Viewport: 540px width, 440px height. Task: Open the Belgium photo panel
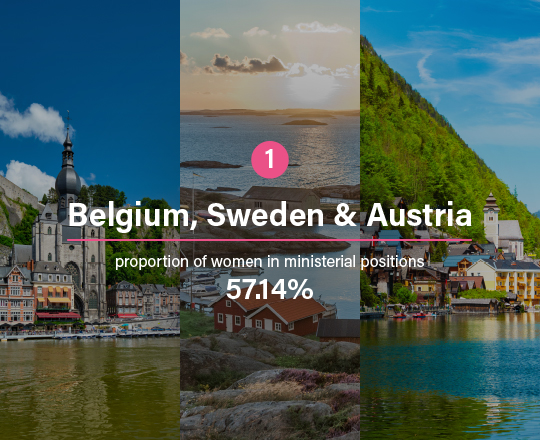90,220
